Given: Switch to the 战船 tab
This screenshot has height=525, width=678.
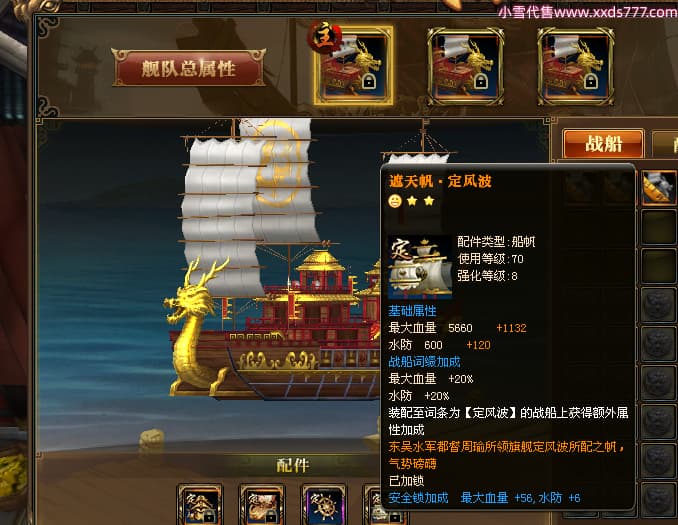Looking at the screenshot, I should [604, 144].
